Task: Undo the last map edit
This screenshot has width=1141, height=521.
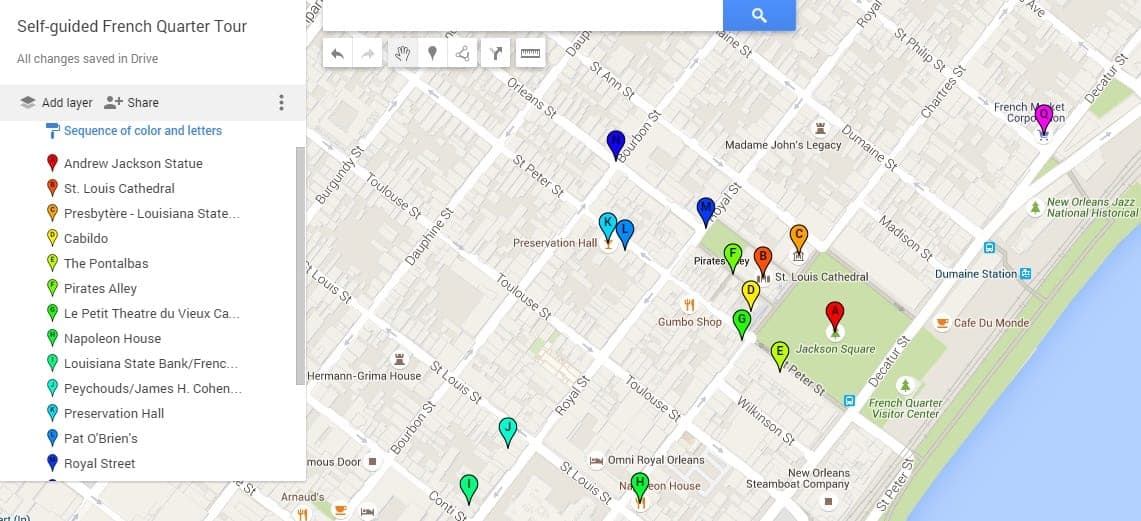Action: [x=337, y=53]
